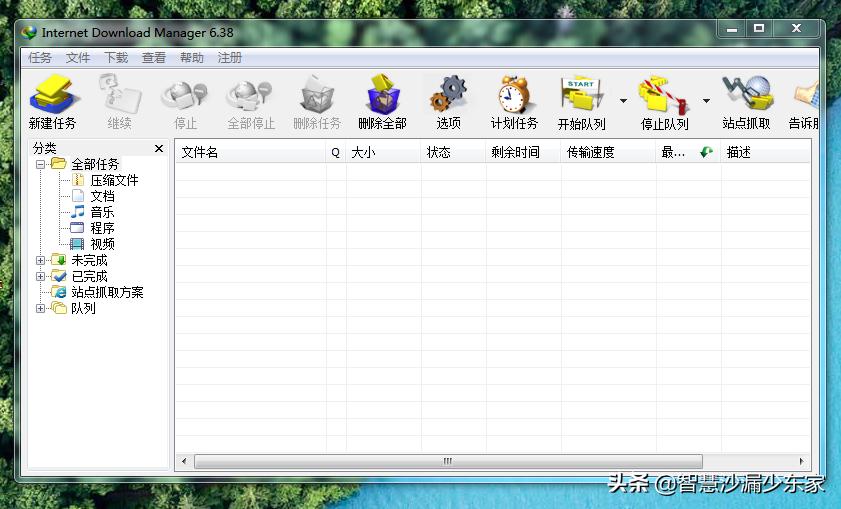
Task: Click the 开始队列 (start queue) icon
Action: 582,94
